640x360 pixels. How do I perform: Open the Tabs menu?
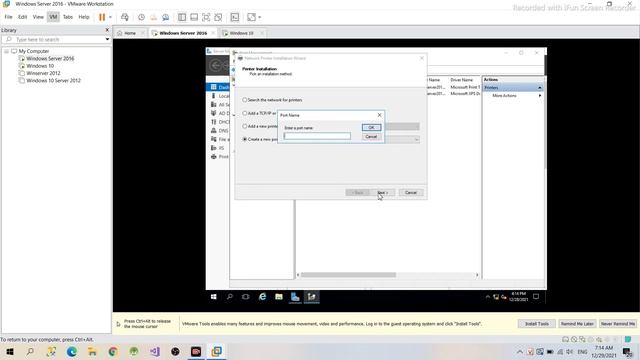point(68,17)
